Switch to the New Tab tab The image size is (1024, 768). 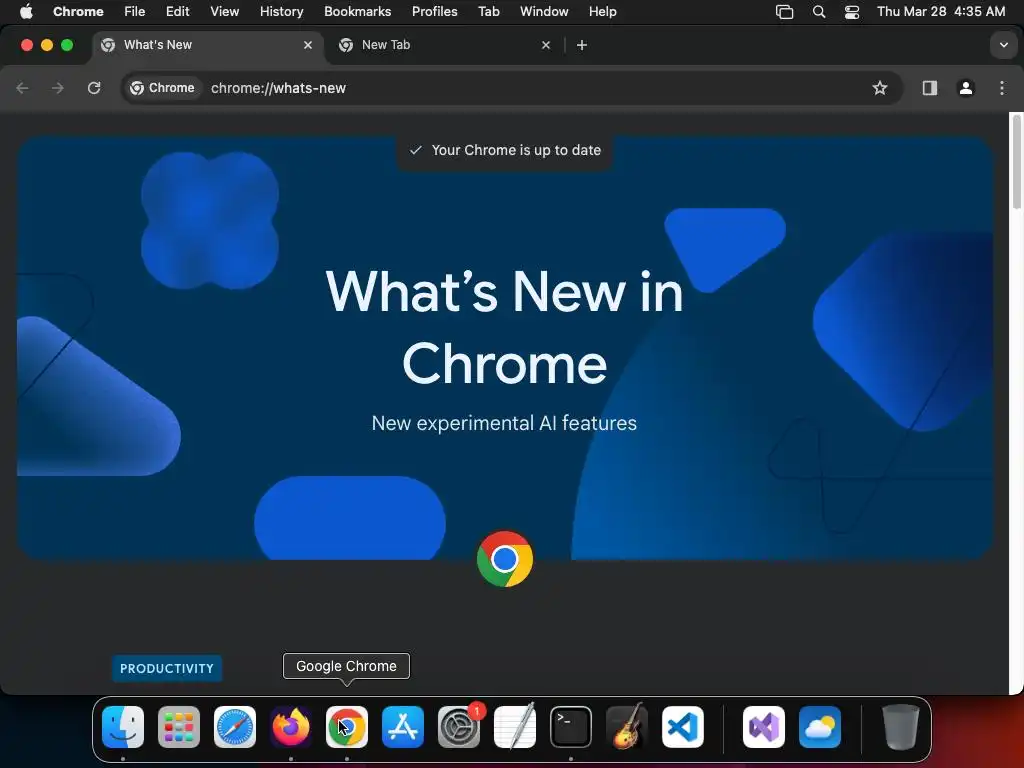point(446,45)
